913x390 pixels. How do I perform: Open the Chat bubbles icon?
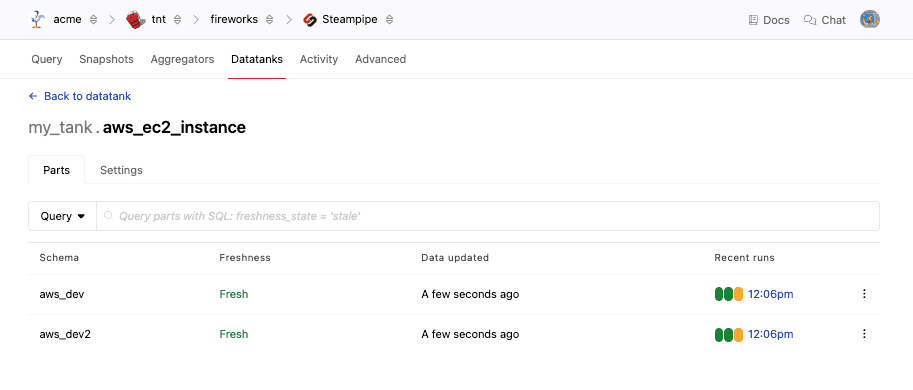(x=810, y=20)
